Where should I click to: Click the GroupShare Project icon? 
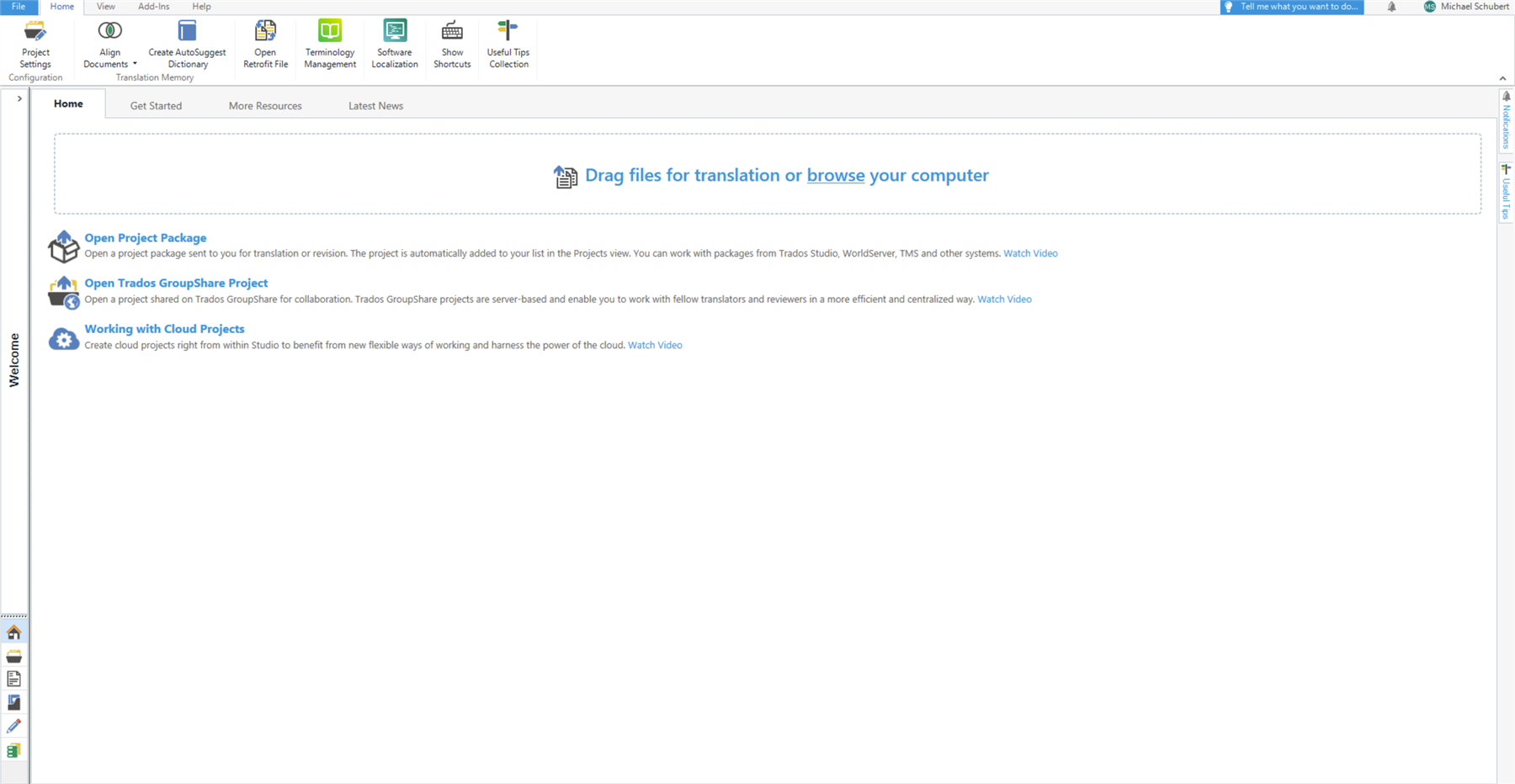coord(63,293)
